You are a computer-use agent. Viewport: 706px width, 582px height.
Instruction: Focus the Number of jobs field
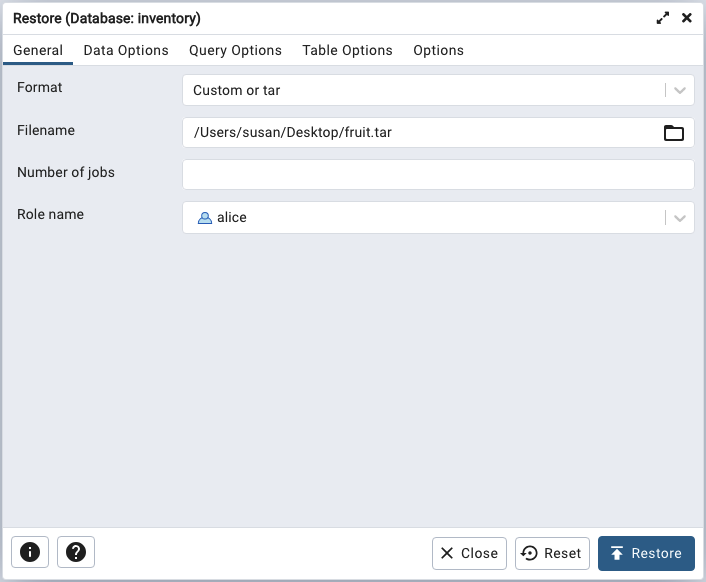point(438,175)
